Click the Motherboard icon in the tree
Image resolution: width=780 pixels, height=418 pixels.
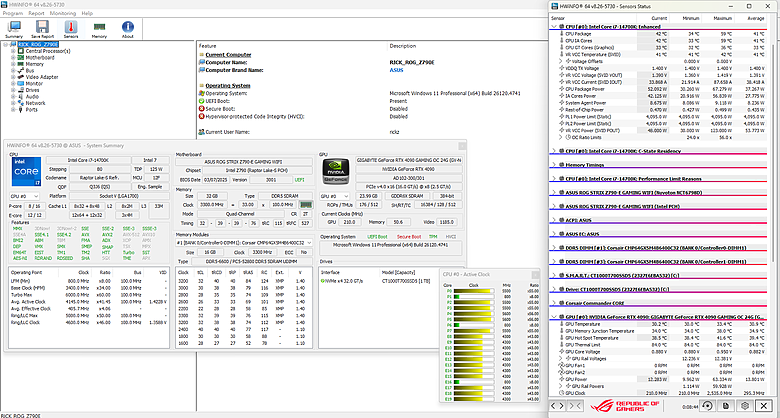[21, 57]
